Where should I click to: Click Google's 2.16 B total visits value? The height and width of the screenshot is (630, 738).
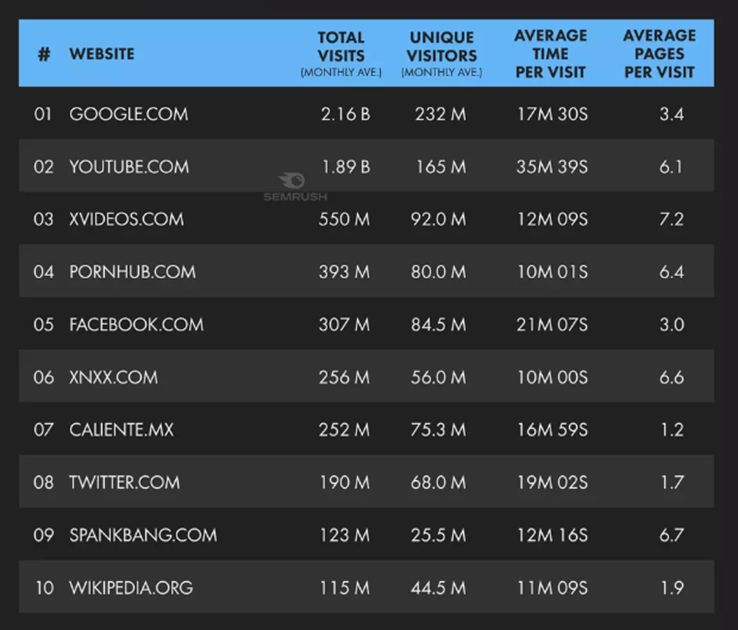345,114
